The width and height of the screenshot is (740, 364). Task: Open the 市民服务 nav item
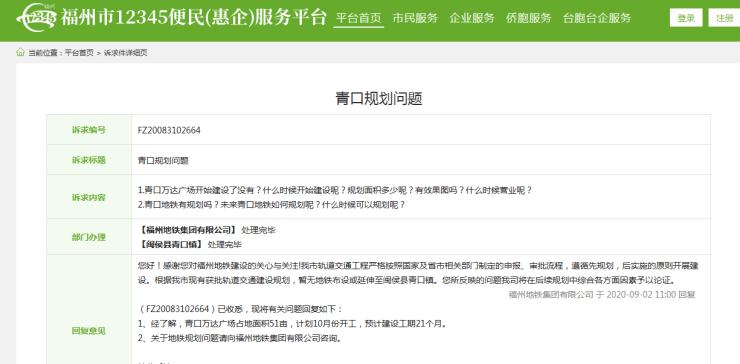tap(415, 18)
